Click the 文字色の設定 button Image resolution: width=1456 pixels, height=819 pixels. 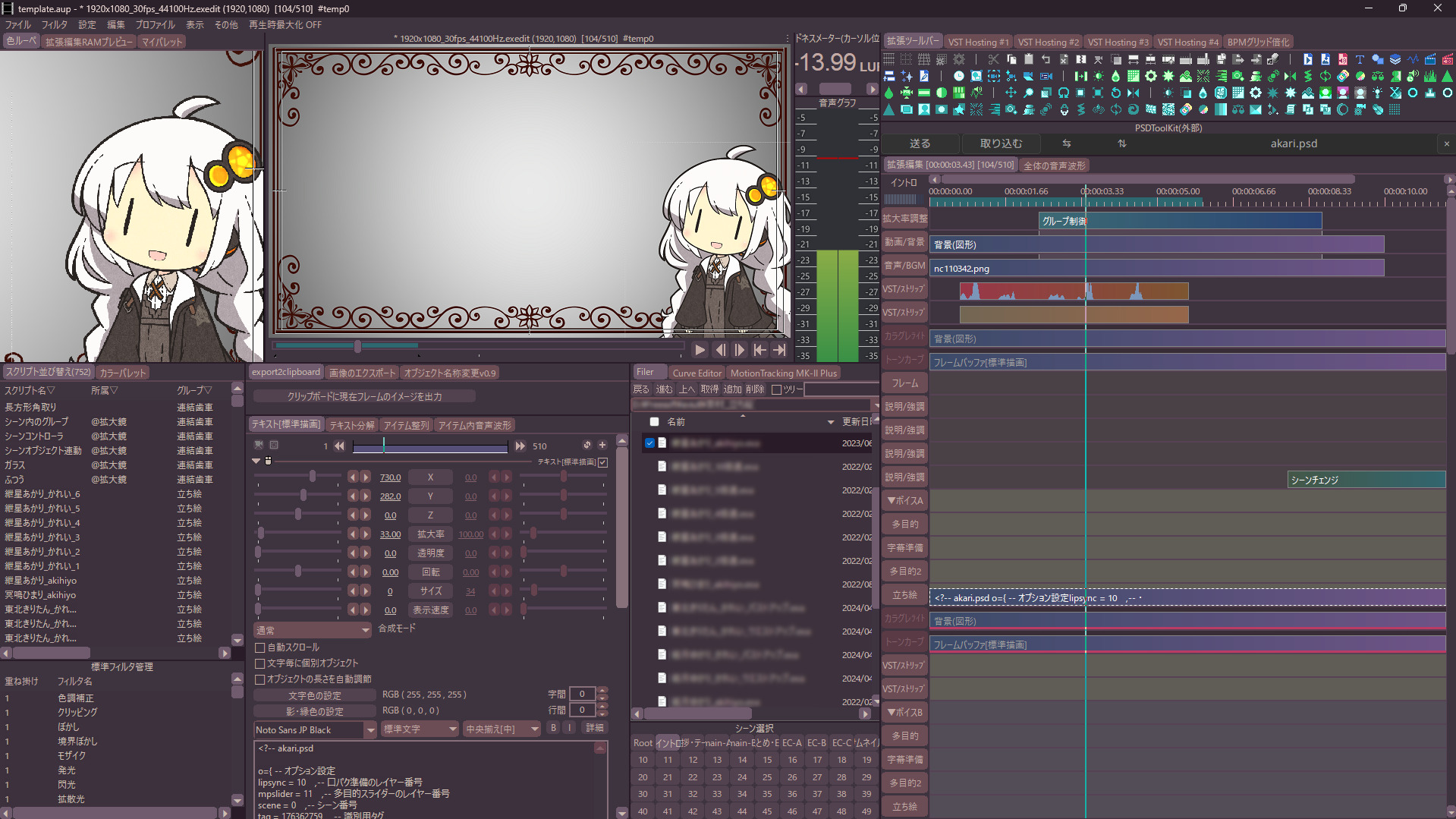pos(314,695)
